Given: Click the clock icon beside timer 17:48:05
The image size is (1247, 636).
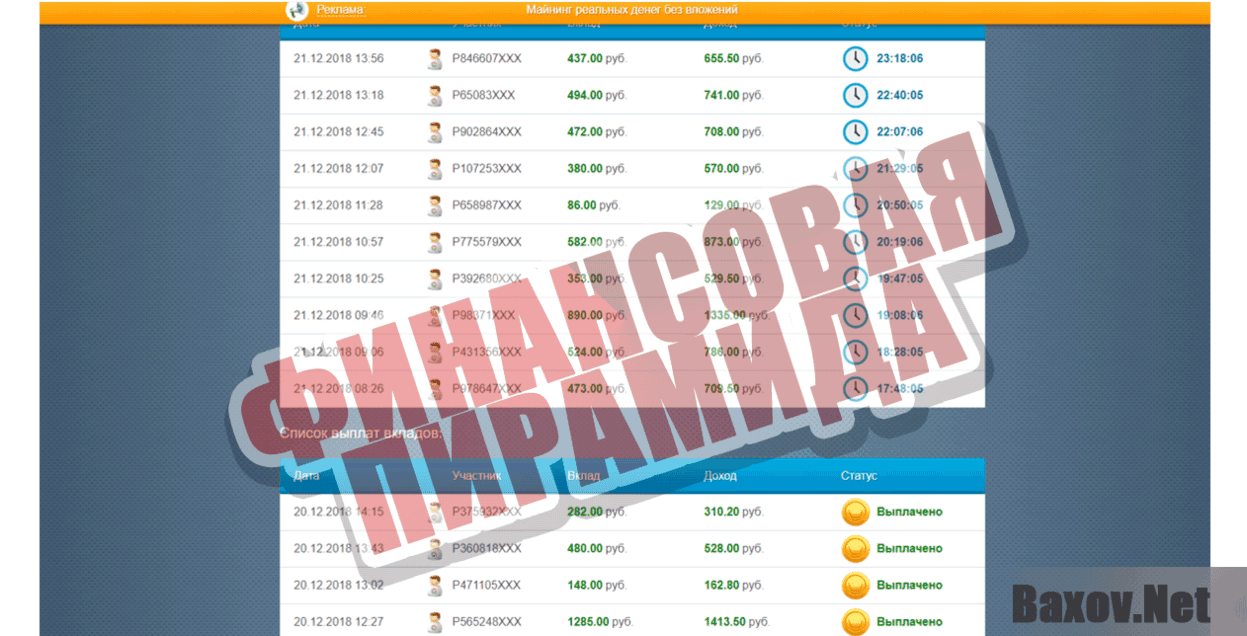Looking at the screenshot, I should 855,389.
